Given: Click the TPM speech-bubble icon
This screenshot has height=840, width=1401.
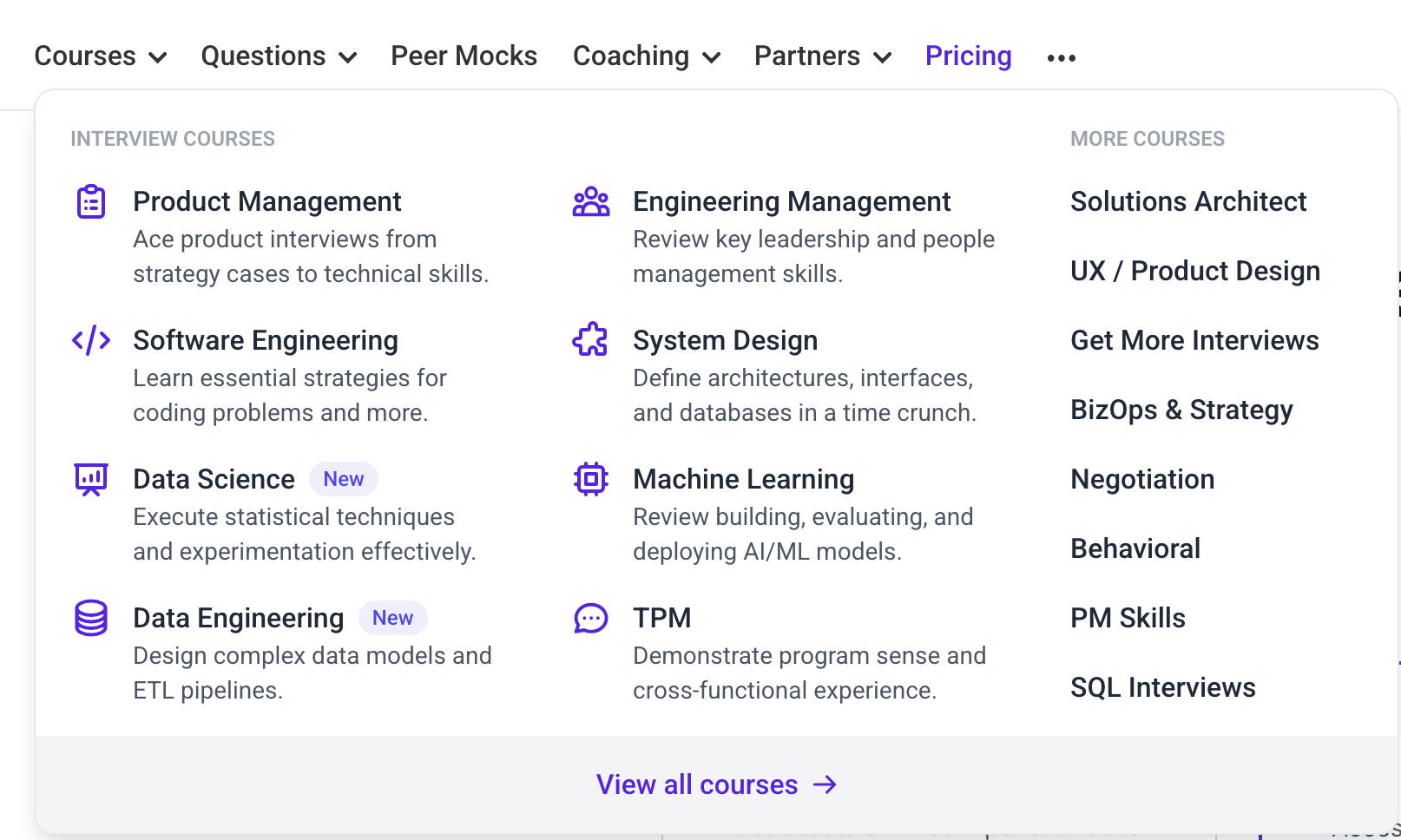Looking at the screenshot, I should pos(591,617).
